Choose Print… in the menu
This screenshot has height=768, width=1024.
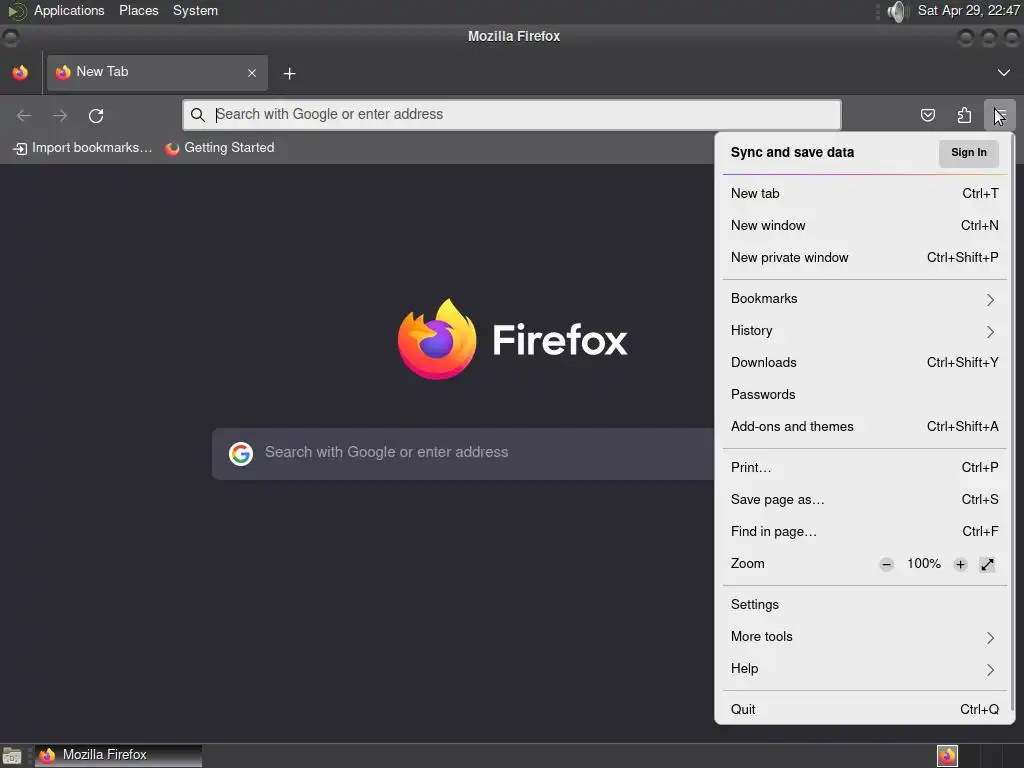(x=864, y=468)
